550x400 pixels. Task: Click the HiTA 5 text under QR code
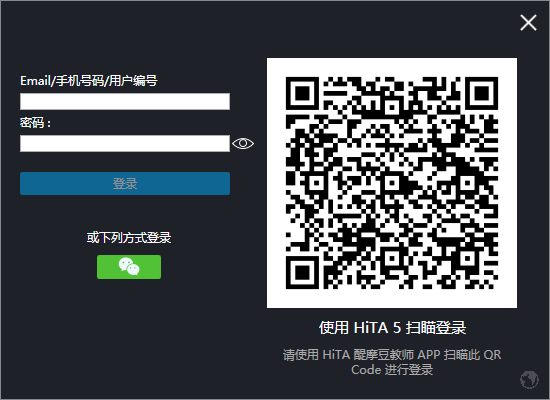(x=377, y=328)
